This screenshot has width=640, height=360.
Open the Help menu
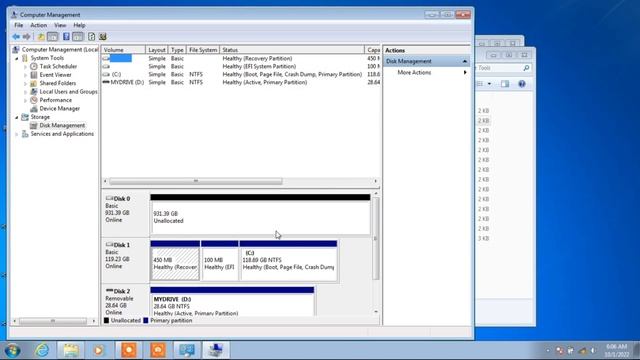pos(79,25)
